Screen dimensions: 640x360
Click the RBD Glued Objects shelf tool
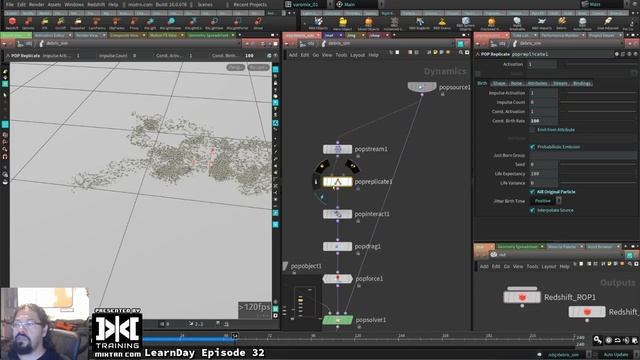pyautogui.click(x=368, y=23)
